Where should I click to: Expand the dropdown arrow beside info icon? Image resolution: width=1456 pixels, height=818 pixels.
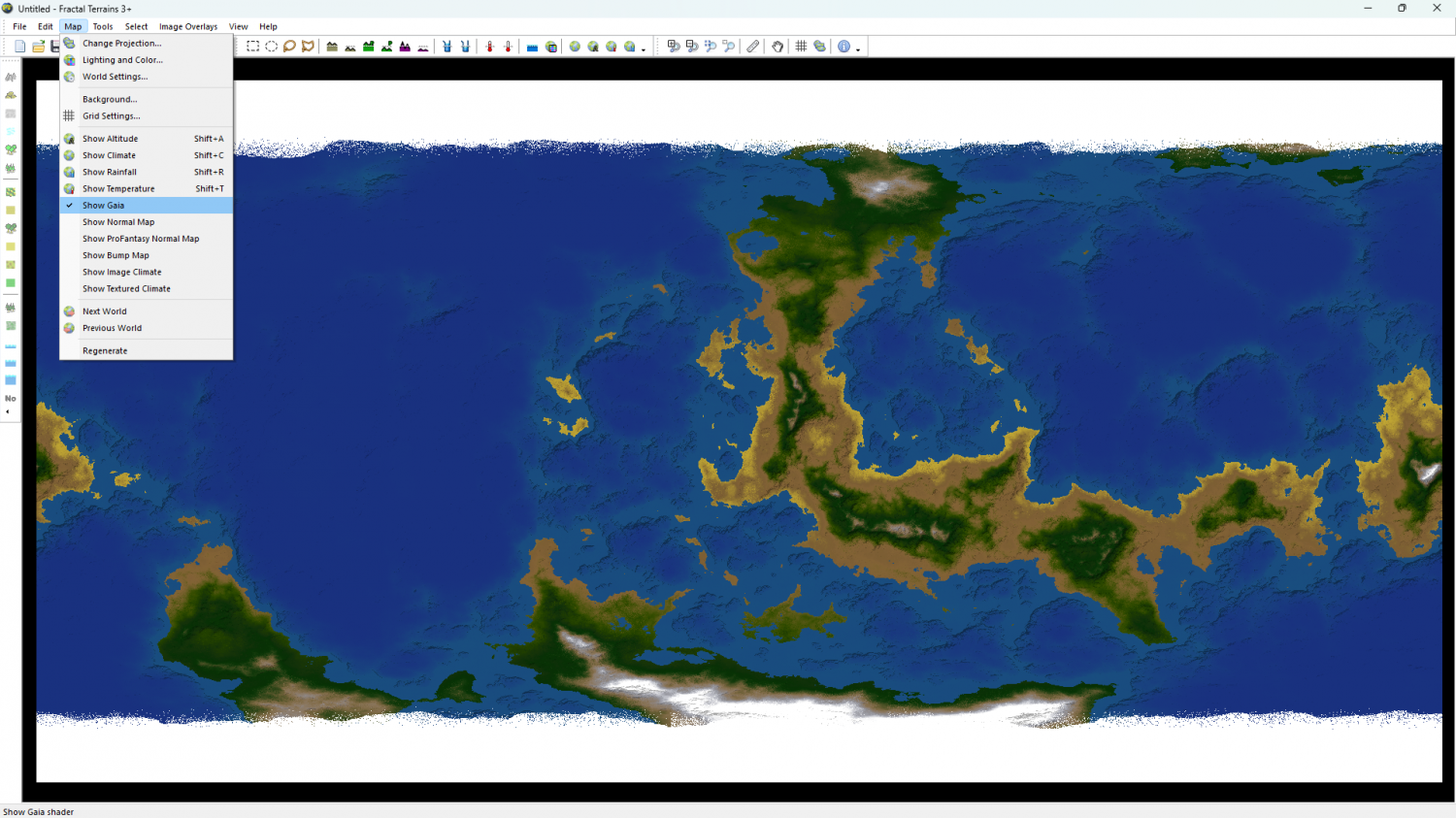[x=858, y=49]
